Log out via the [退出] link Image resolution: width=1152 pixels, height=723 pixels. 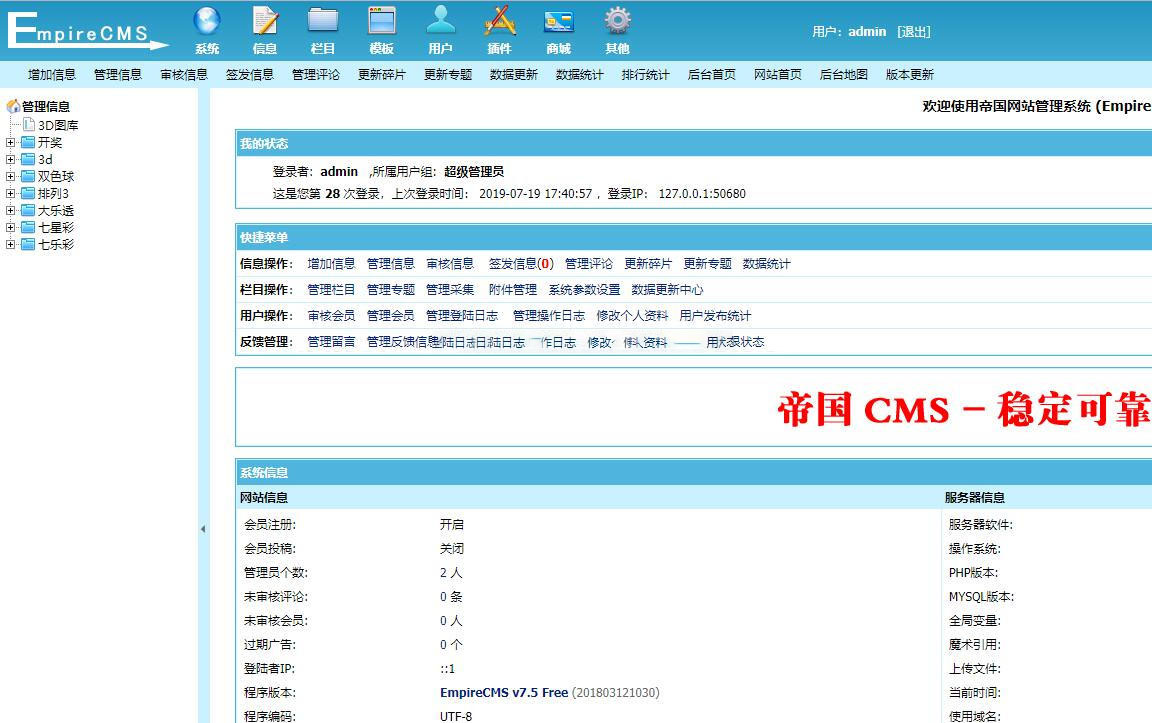[914, 32]
